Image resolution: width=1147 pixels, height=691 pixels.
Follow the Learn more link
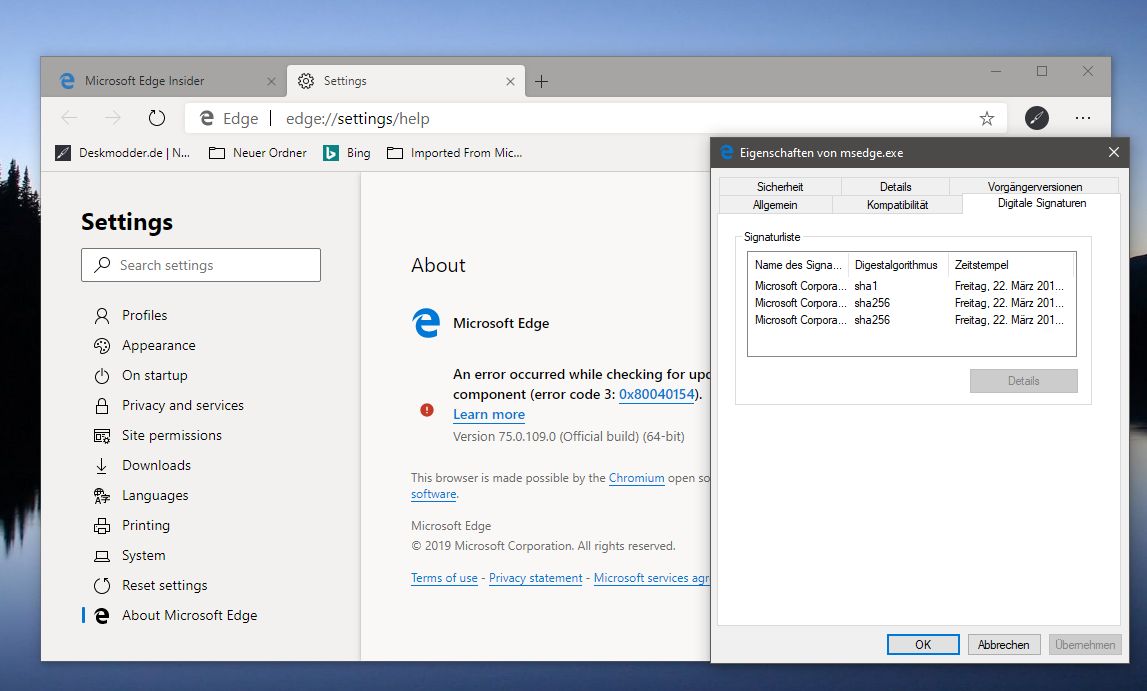coord(489,415)
